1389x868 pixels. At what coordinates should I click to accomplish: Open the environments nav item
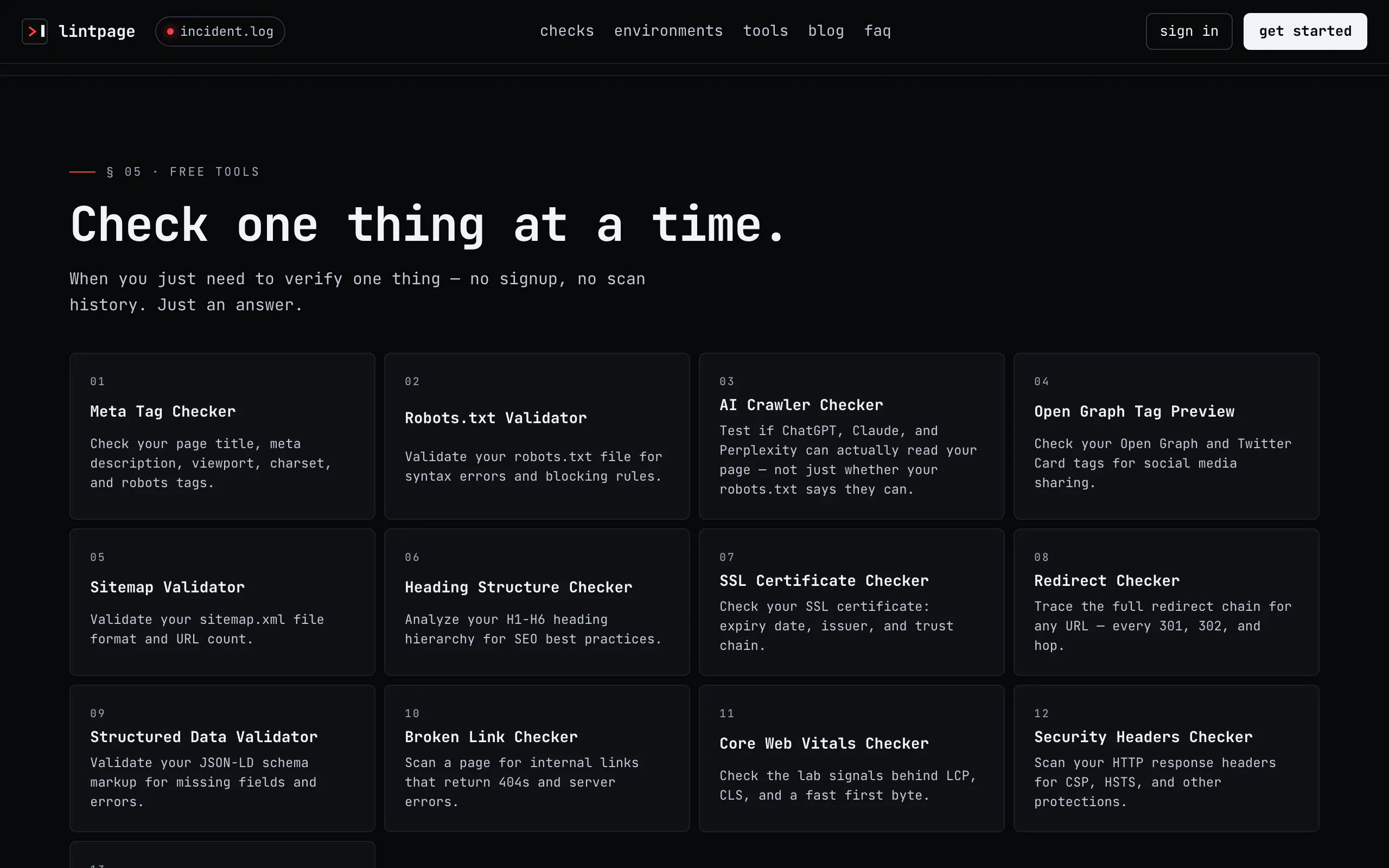668,31
